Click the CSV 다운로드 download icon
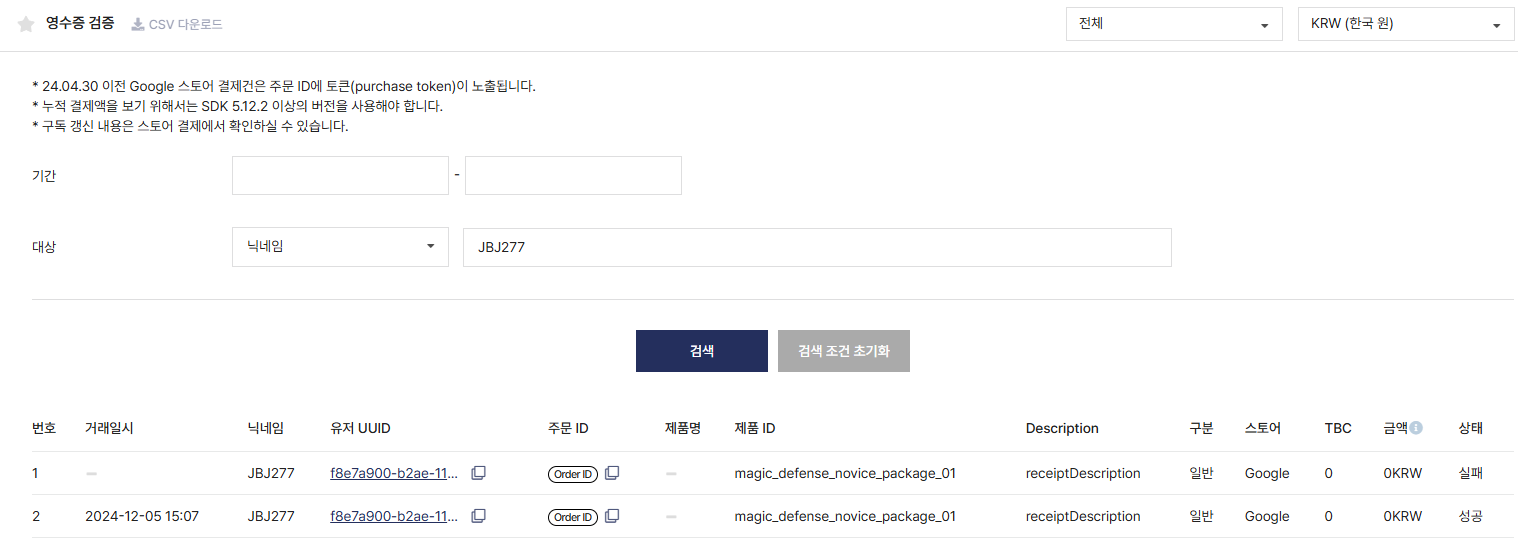The width and height of the screenshot is (1518, 543). [138, 24]
